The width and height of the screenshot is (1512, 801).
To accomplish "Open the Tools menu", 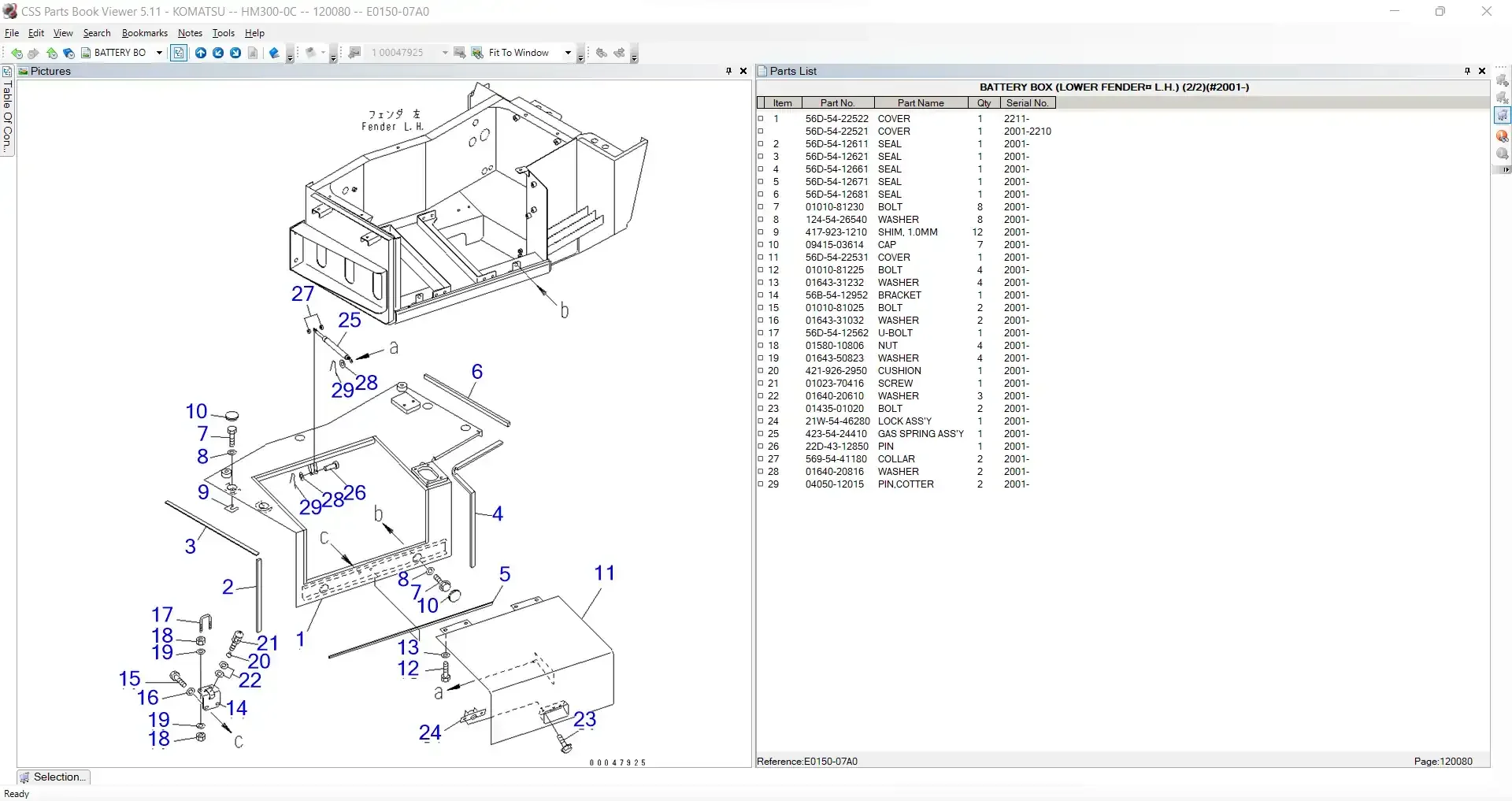I will point(224,33).
